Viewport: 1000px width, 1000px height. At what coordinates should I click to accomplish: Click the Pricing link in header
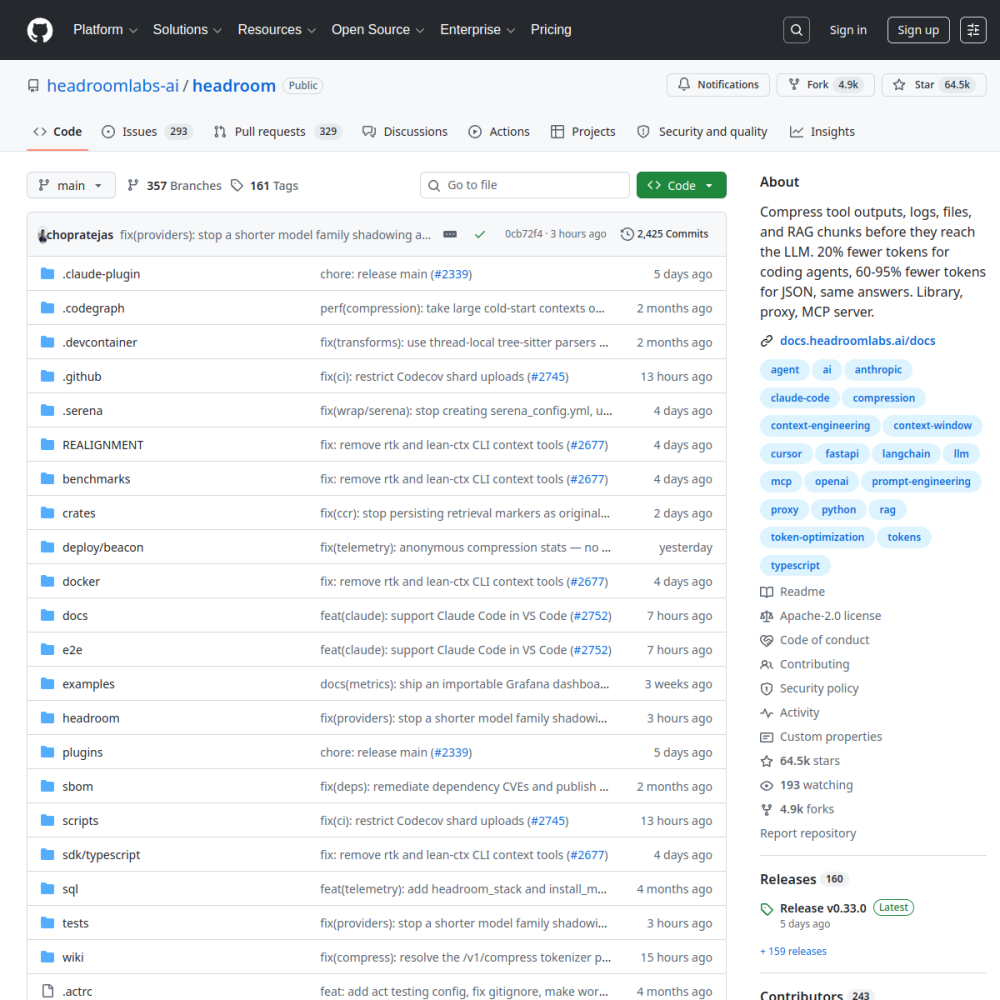(551, 30)
